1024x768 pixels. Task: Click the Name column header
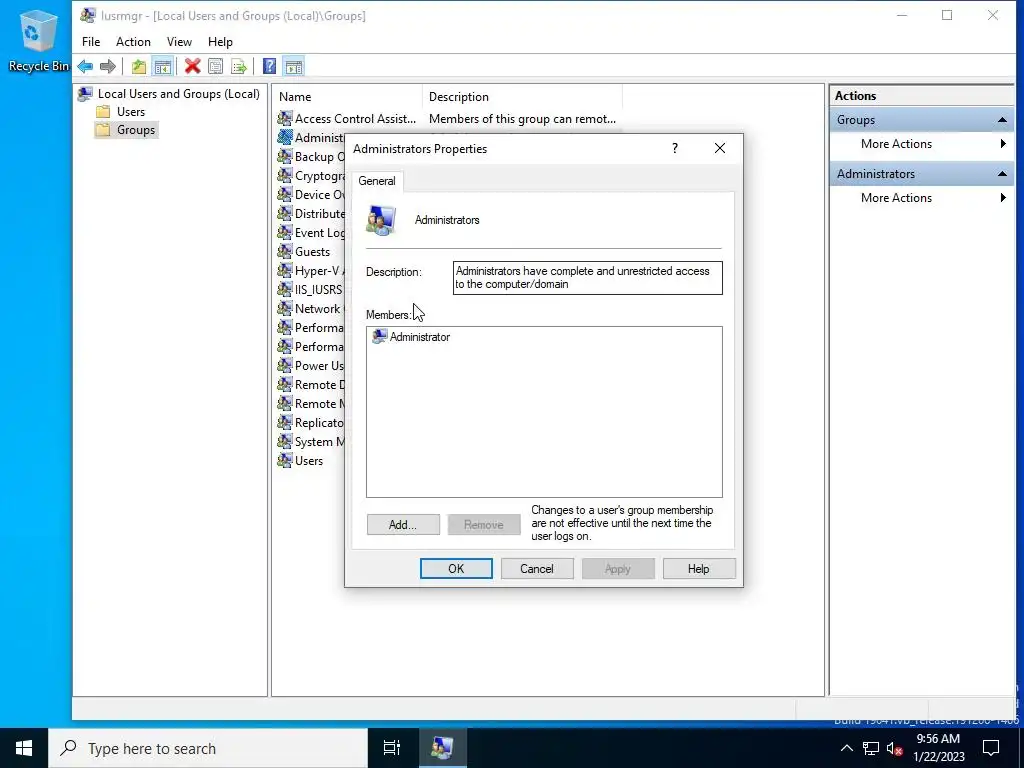pos(347,97)
